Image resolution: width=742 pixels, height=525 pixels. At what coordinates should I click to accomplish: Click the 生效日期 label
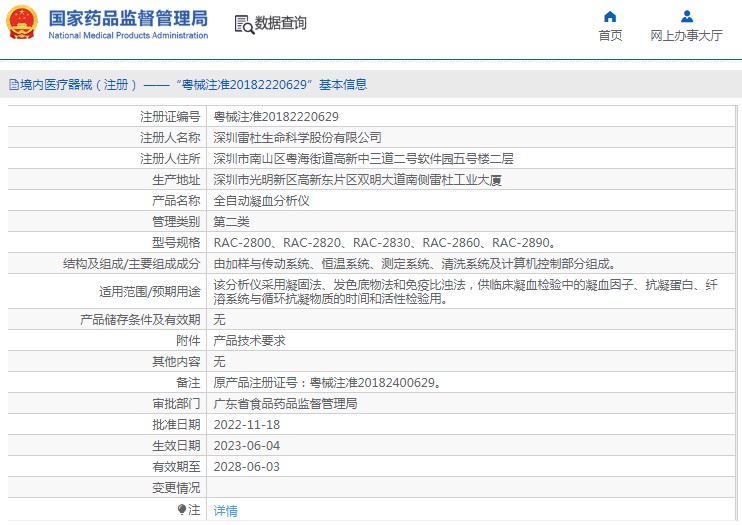point(176,445)
